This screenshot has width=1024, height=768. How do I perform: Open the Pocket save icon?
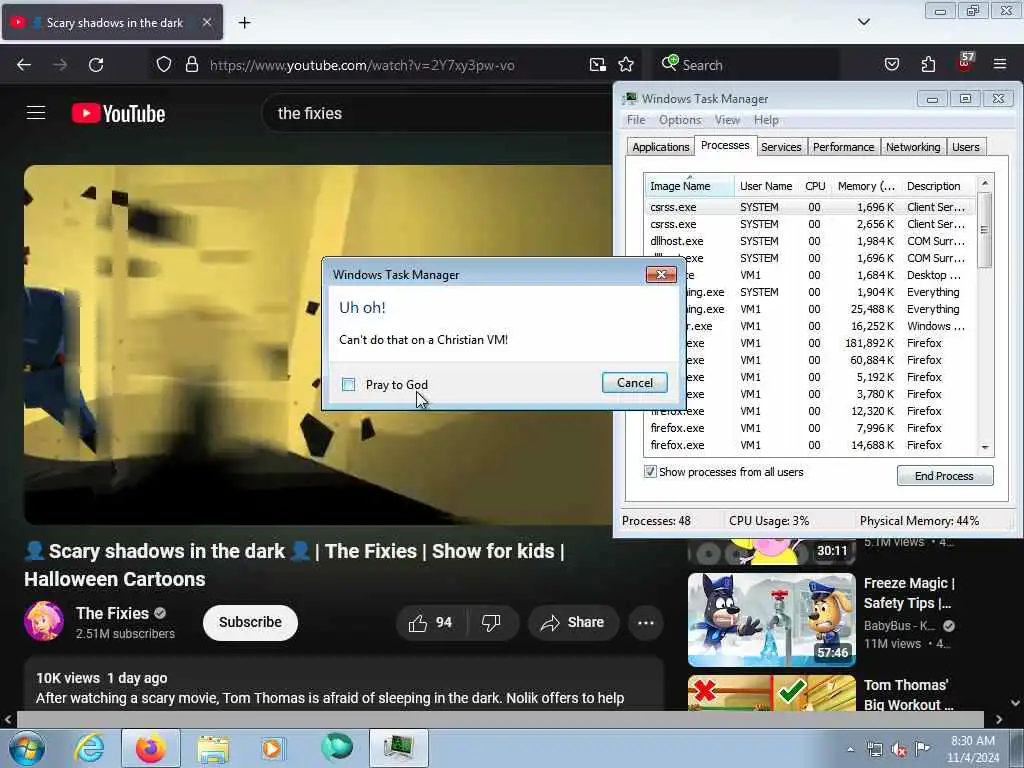[891, 65]
